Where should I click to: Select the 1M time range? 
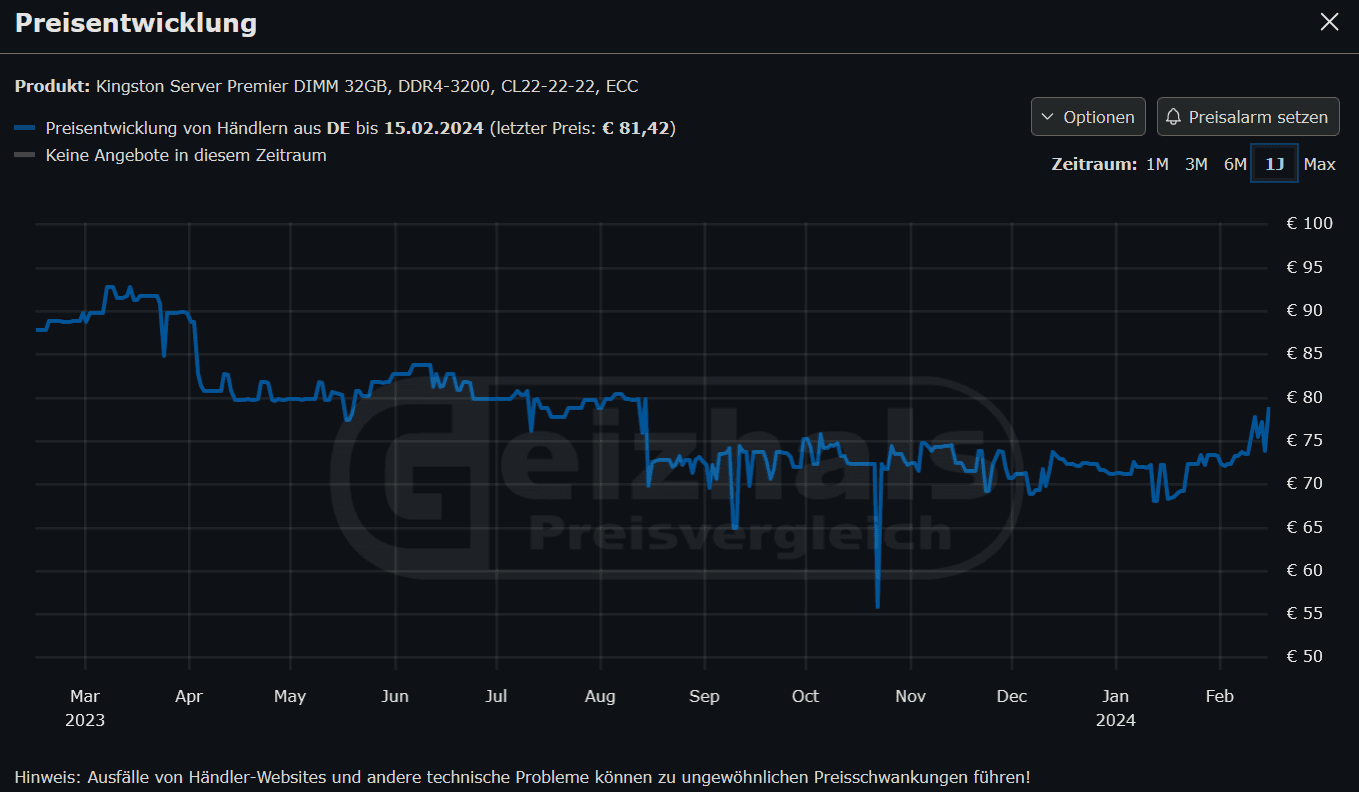pos(1157,164)
